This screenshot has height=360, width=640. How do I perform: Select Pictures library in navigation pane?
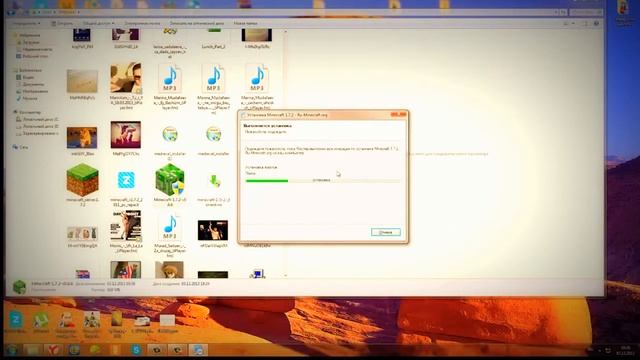tap(33, 91)
